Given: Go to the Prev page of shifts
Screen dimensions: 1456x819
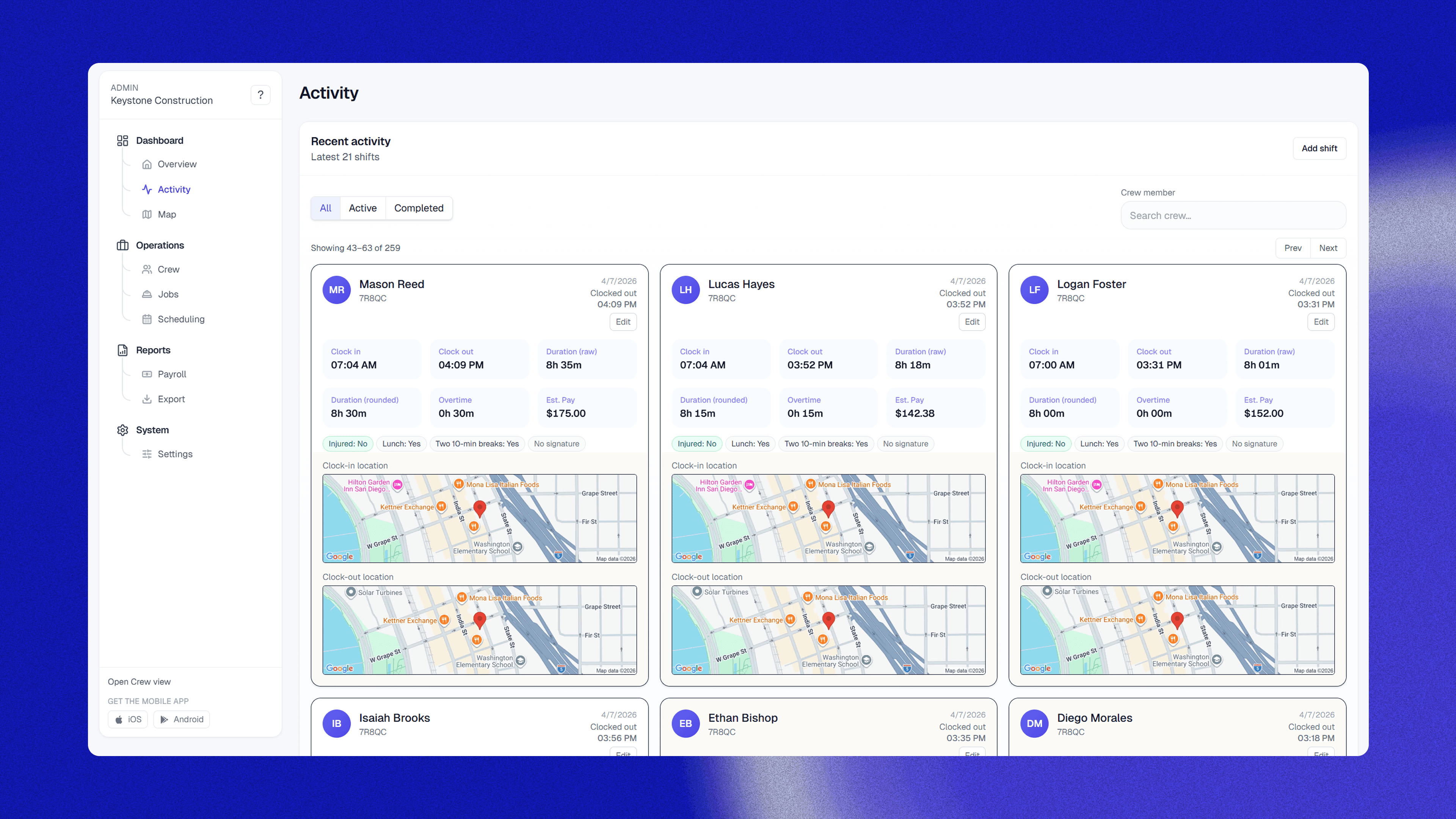Looking at the screenshot, I should (x=1293, y=248).
